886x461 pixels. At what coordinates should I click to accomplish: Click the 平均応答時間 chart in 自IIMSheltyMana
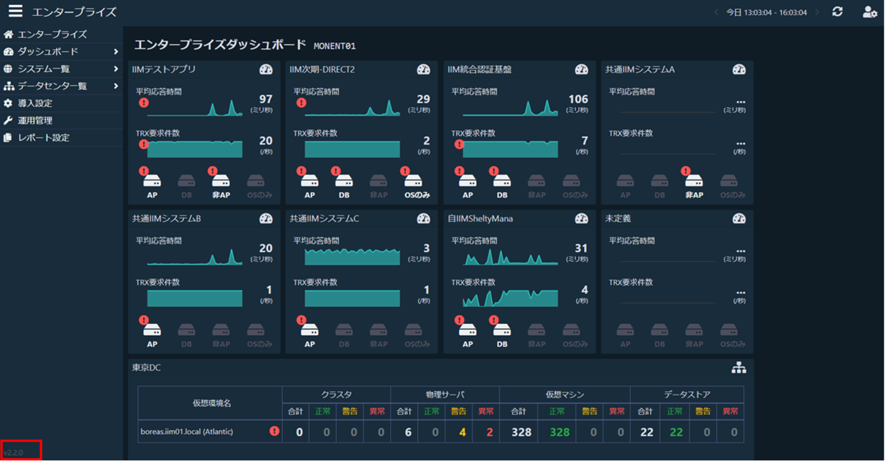tap(510, 257)
